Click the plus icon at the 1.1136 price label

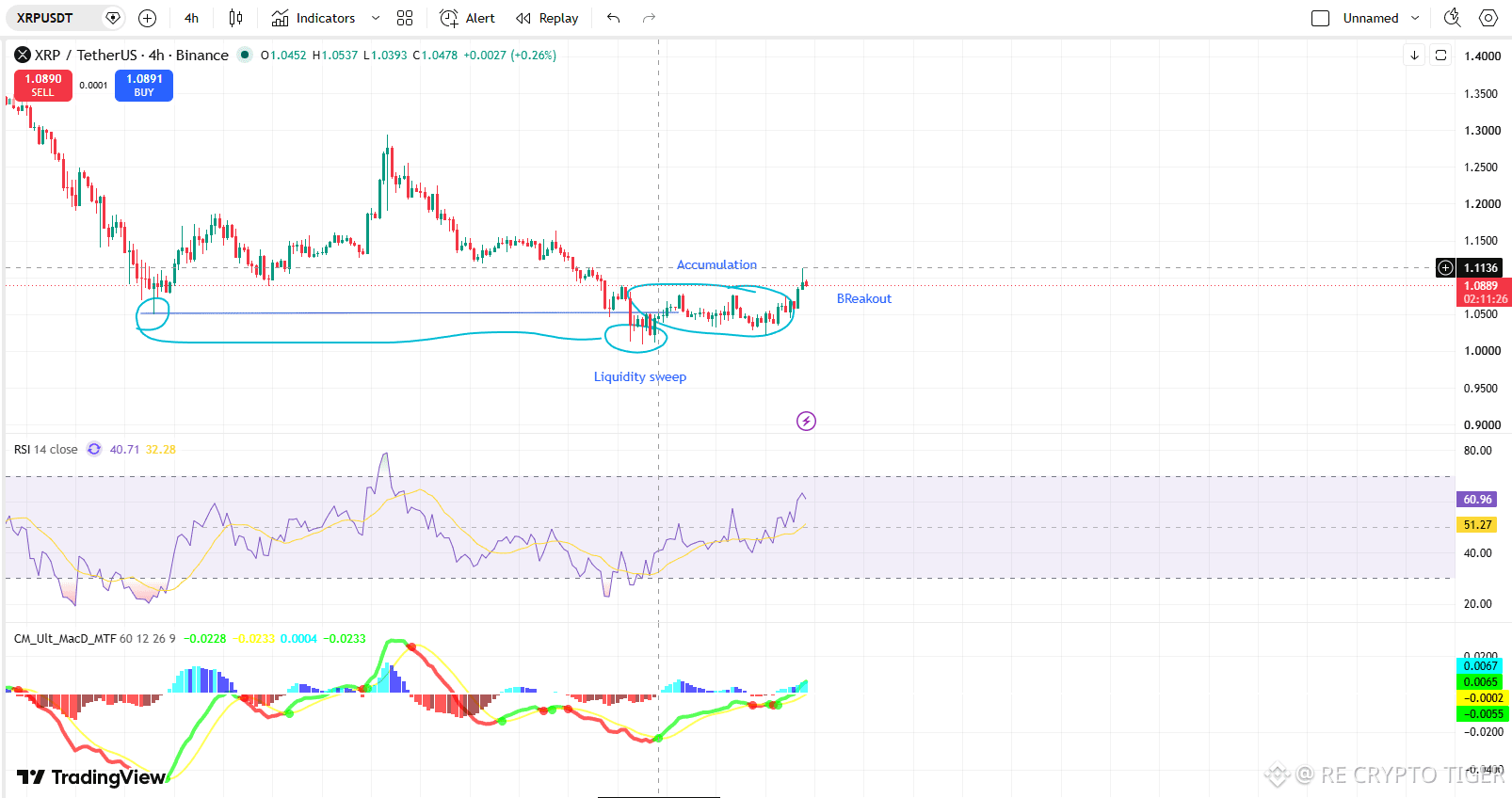coord(1445,268)
